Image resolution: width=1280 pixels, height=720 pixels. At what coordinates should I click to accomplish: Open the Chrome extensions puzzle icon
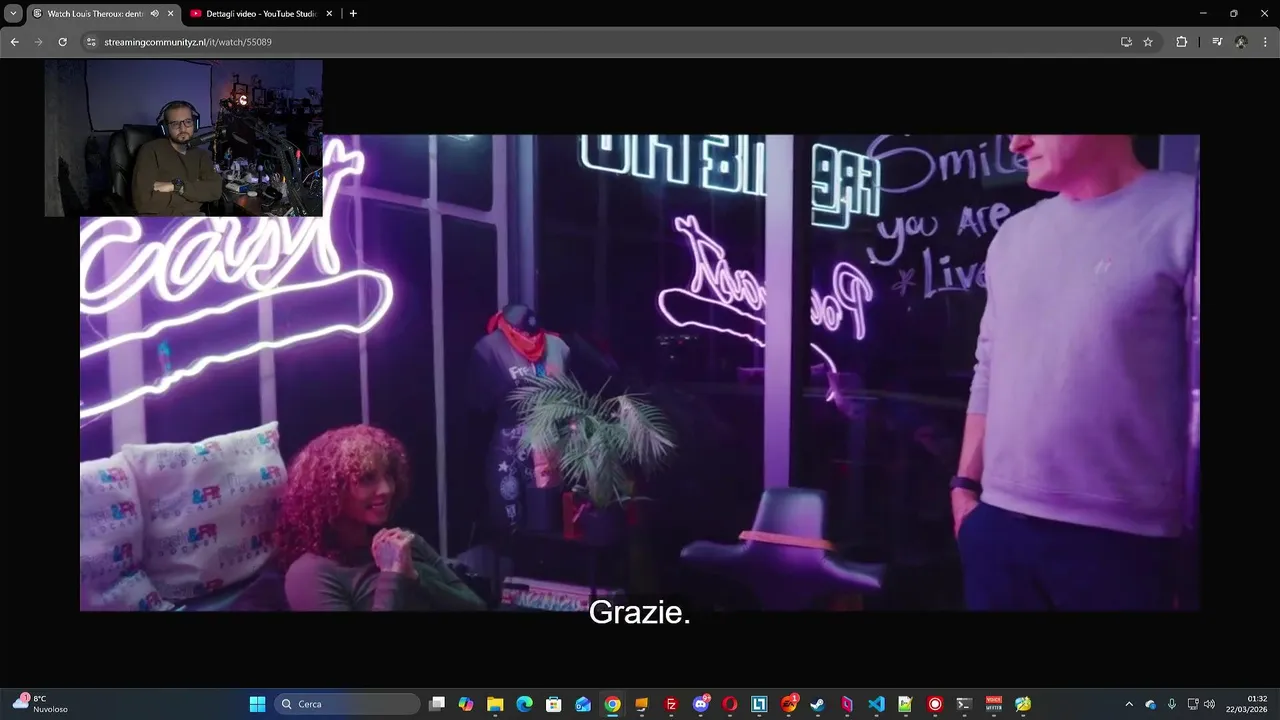(x=1182, y=42)
